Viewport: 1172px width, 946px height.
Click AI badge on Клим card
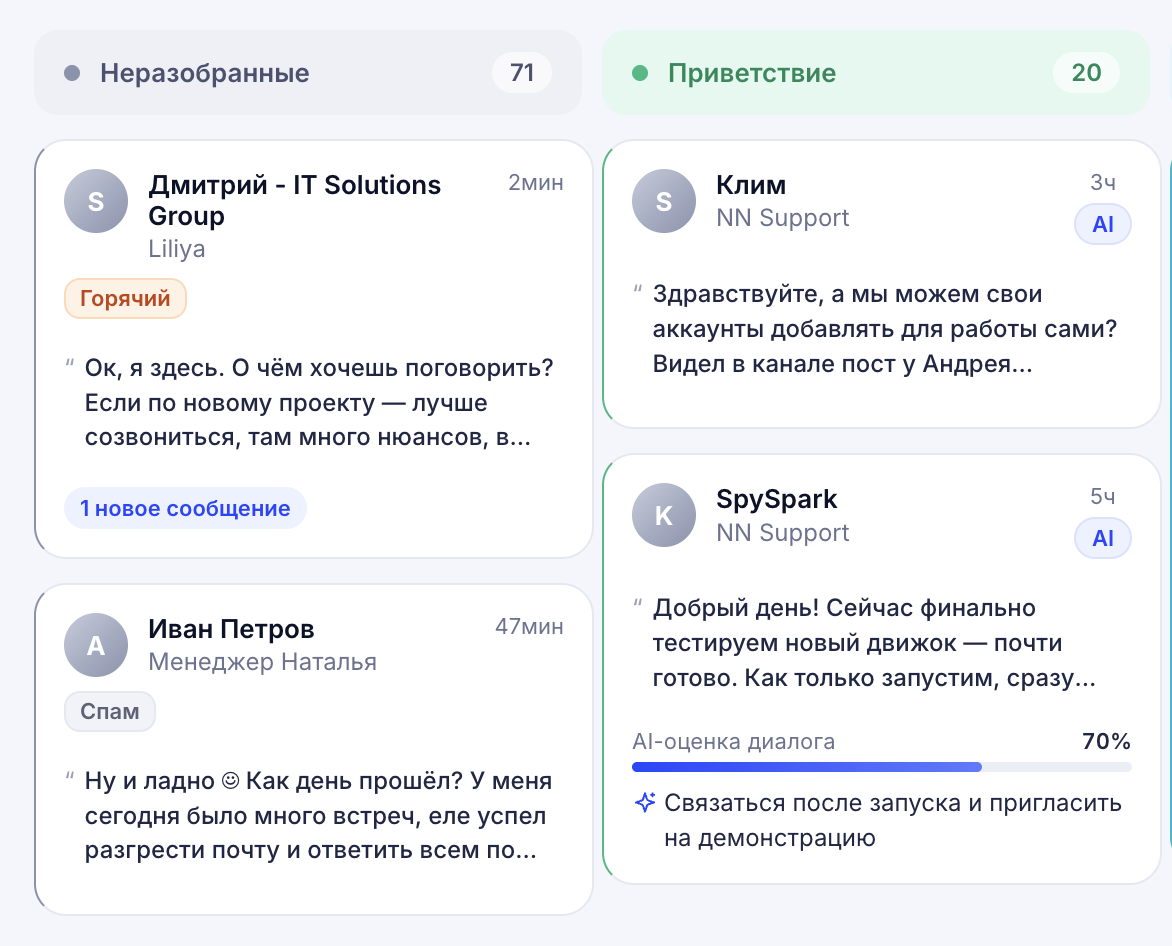pyautogui.click(x=1102, y=224)
